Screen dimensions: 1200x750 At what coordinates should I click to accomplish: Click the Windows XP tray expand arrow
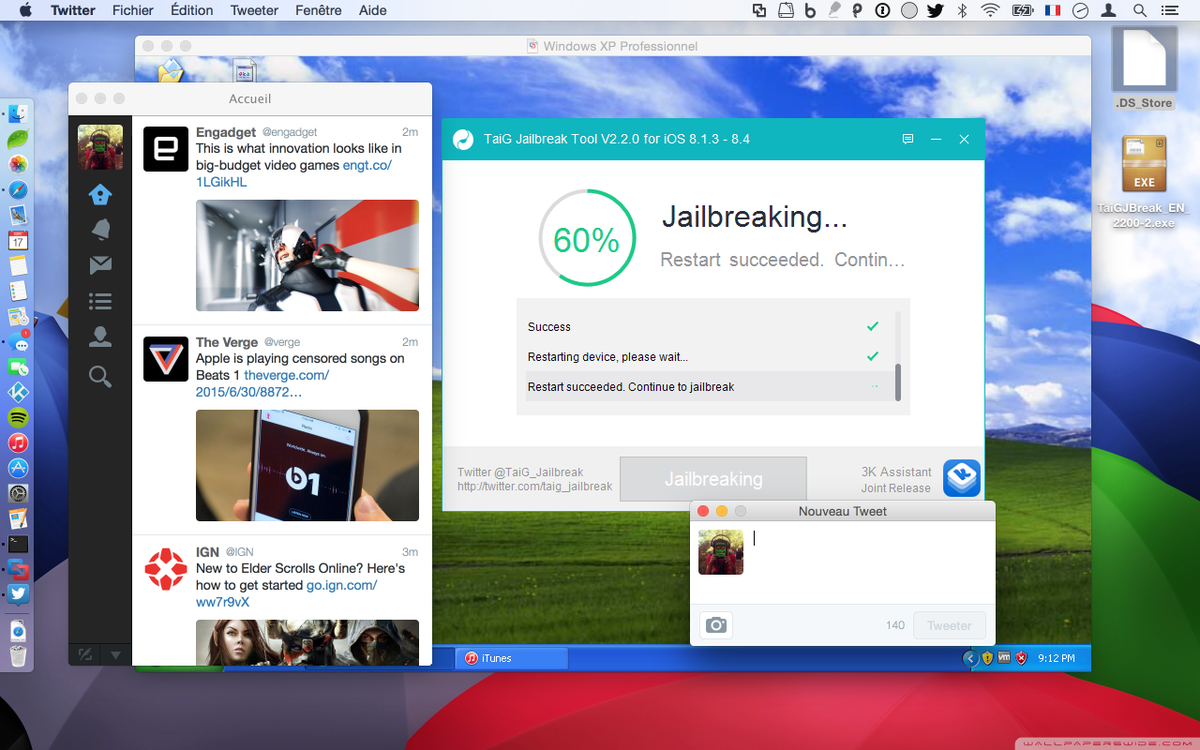969,658
